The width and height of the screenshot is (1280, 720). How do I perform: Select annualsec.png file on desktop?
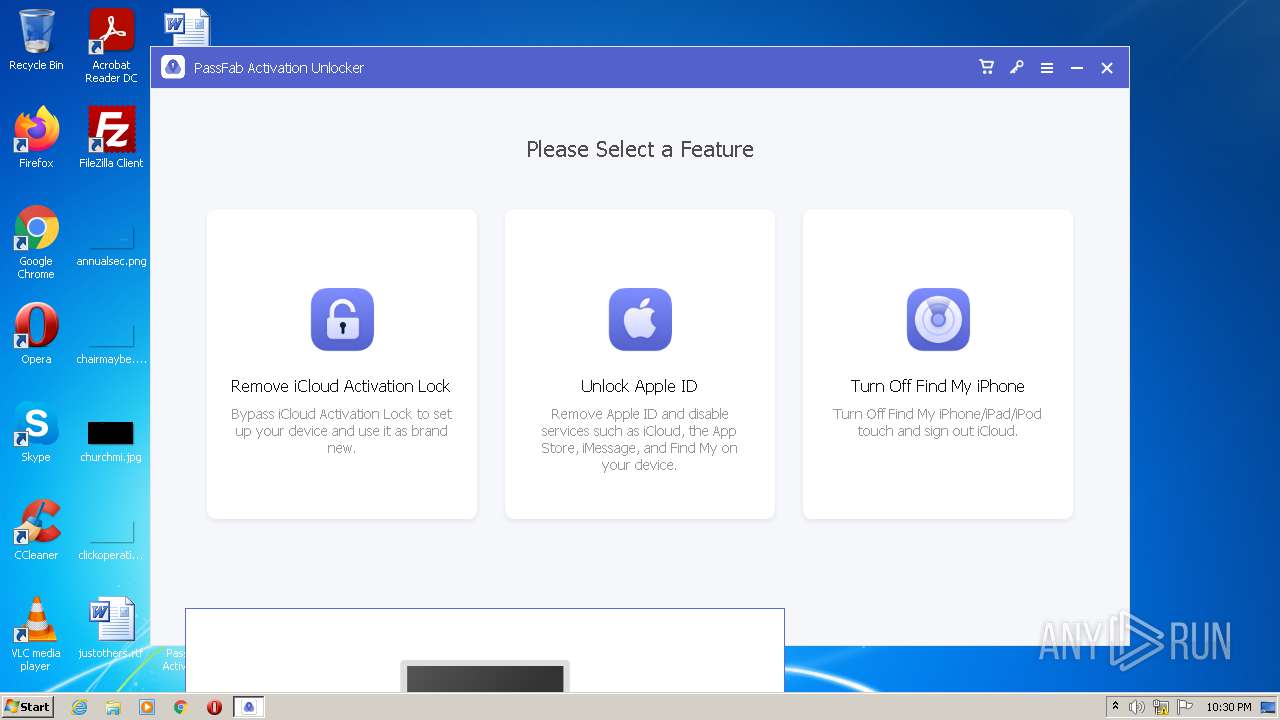[111, 243]
